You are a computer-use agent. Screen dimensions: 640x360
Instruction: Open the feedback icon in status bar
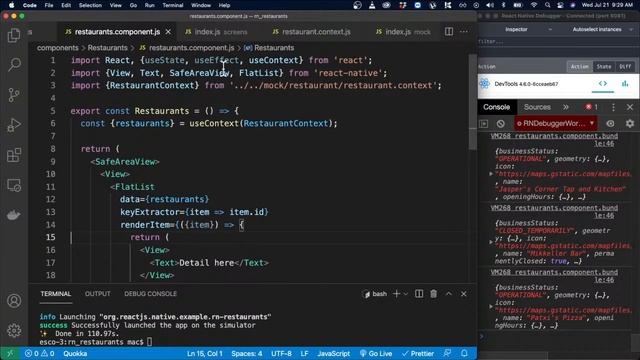[x=448, y=353]
